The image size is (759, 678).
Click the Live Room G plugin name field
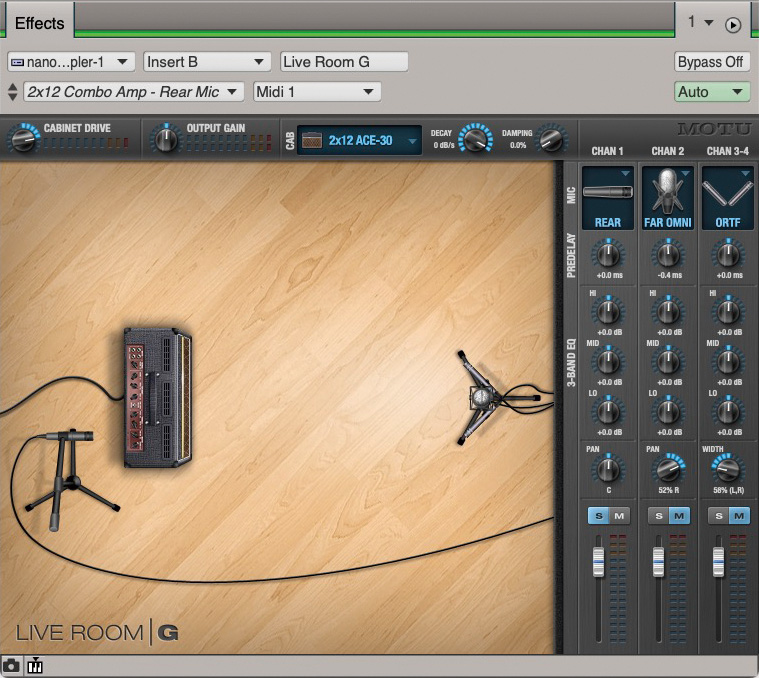[344, 62]
